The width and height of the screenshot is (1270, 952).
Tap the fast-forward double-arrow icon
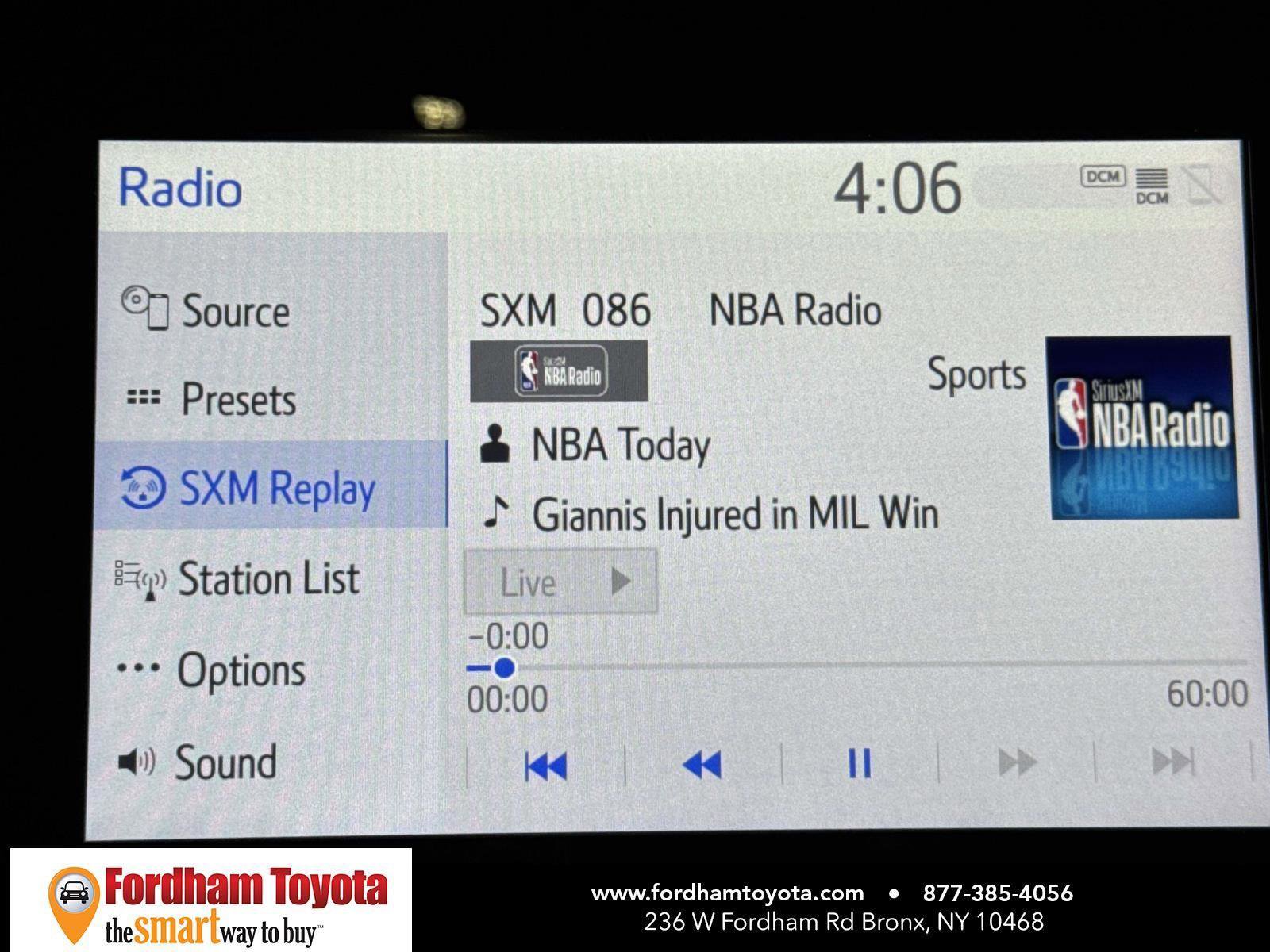(1016, 763)
